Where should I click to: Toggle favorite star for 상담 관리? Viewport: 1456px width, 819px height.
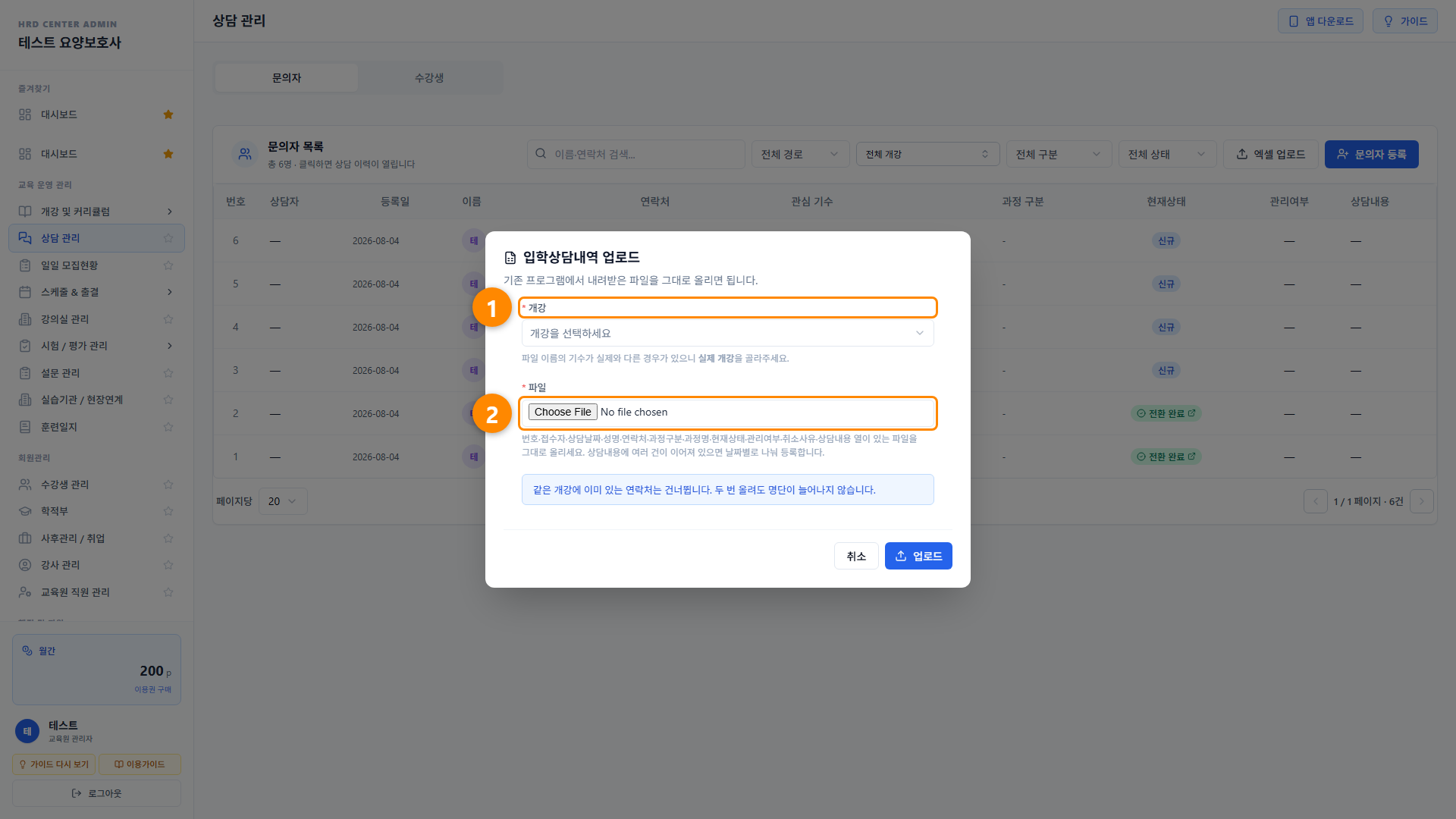click(168, 238)
